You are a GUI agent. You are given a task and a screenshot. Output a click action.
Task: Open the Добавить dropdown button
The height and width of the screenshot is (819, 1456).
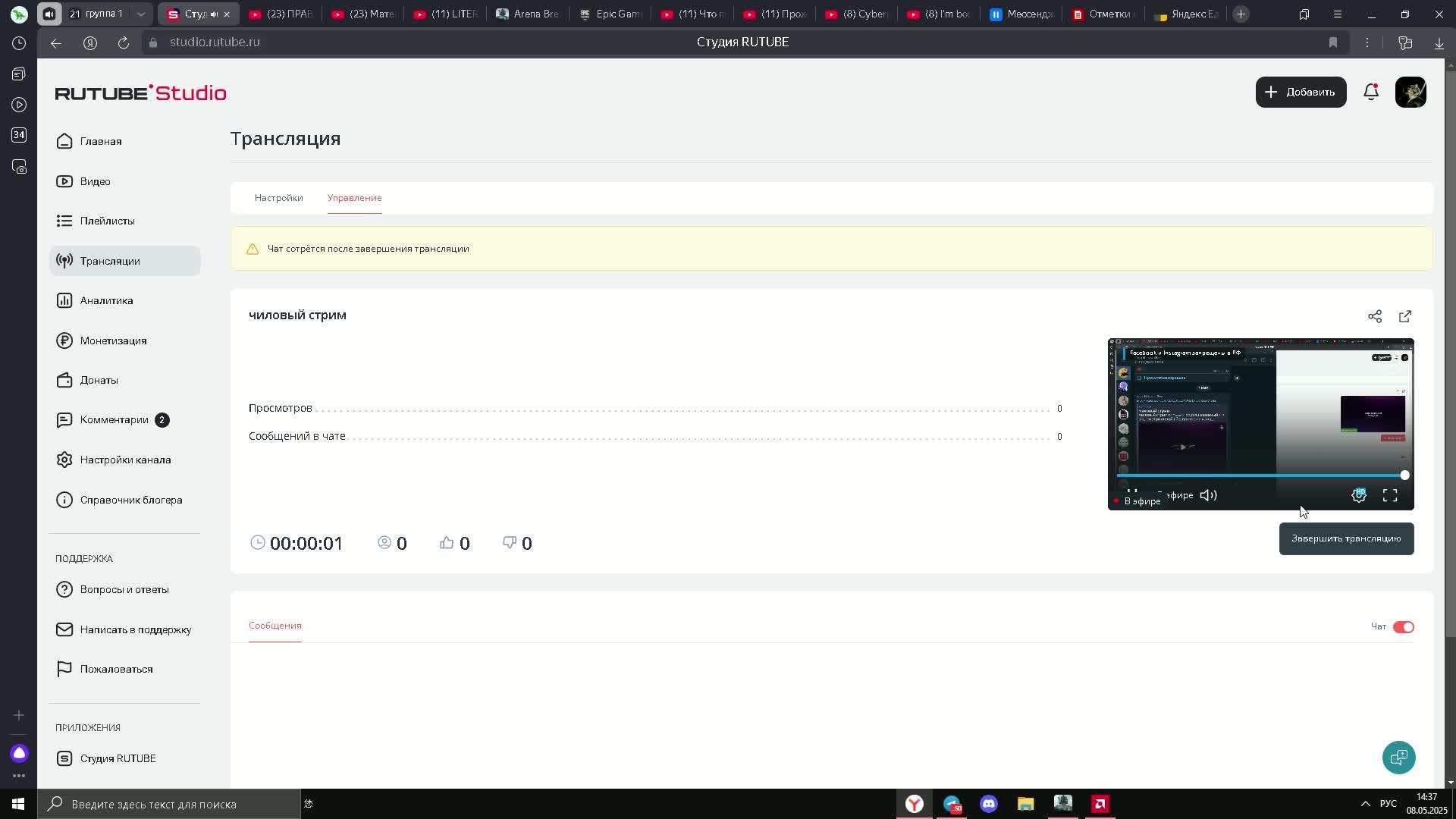click(x=1301, y=92)
